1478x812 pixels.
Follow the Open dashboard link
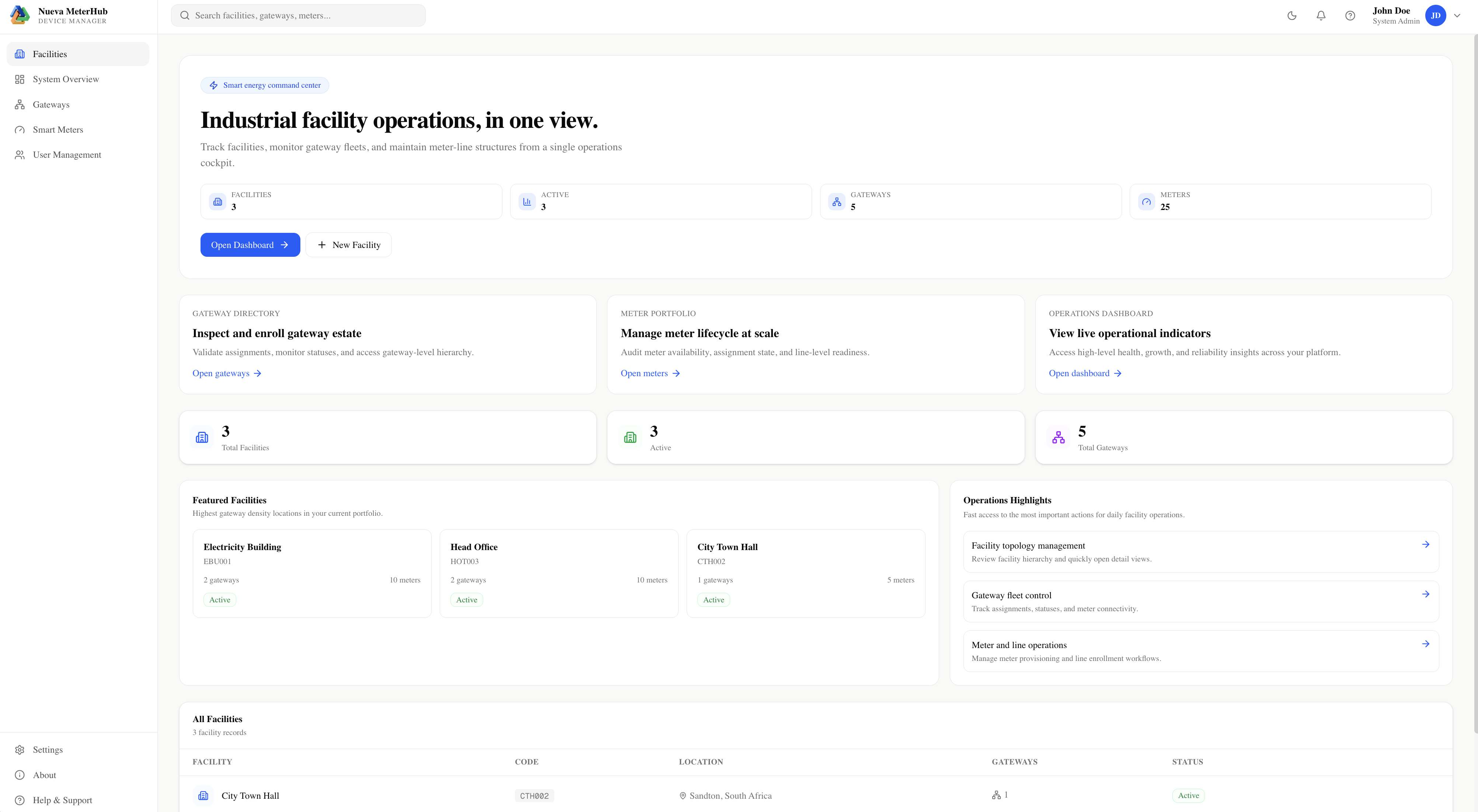(1085, 373)
